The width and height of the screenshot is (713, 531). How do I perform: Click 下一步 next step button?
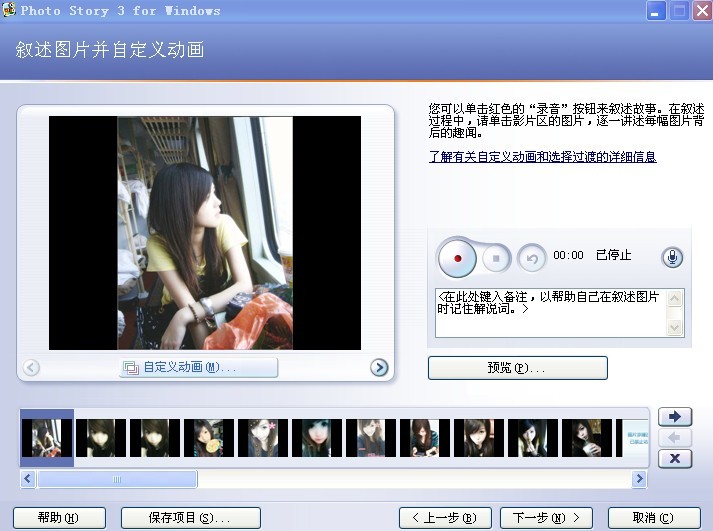(x=539, y=518)
